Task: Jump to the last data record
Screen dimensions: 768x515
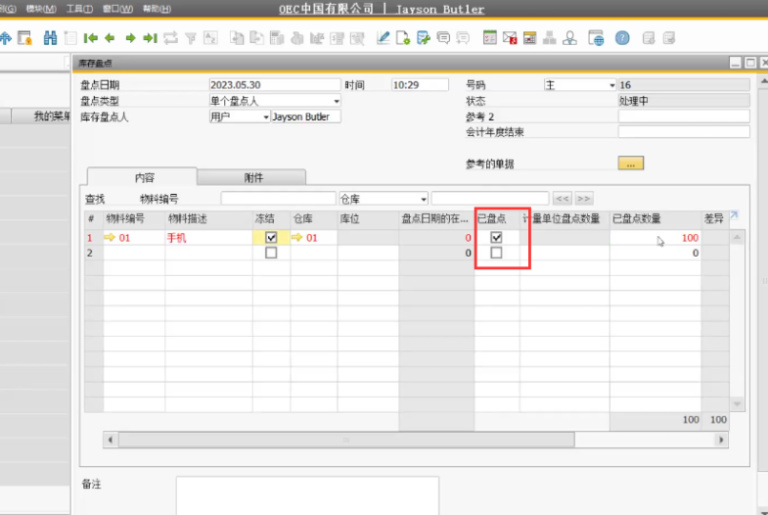Action: [150, 38]
